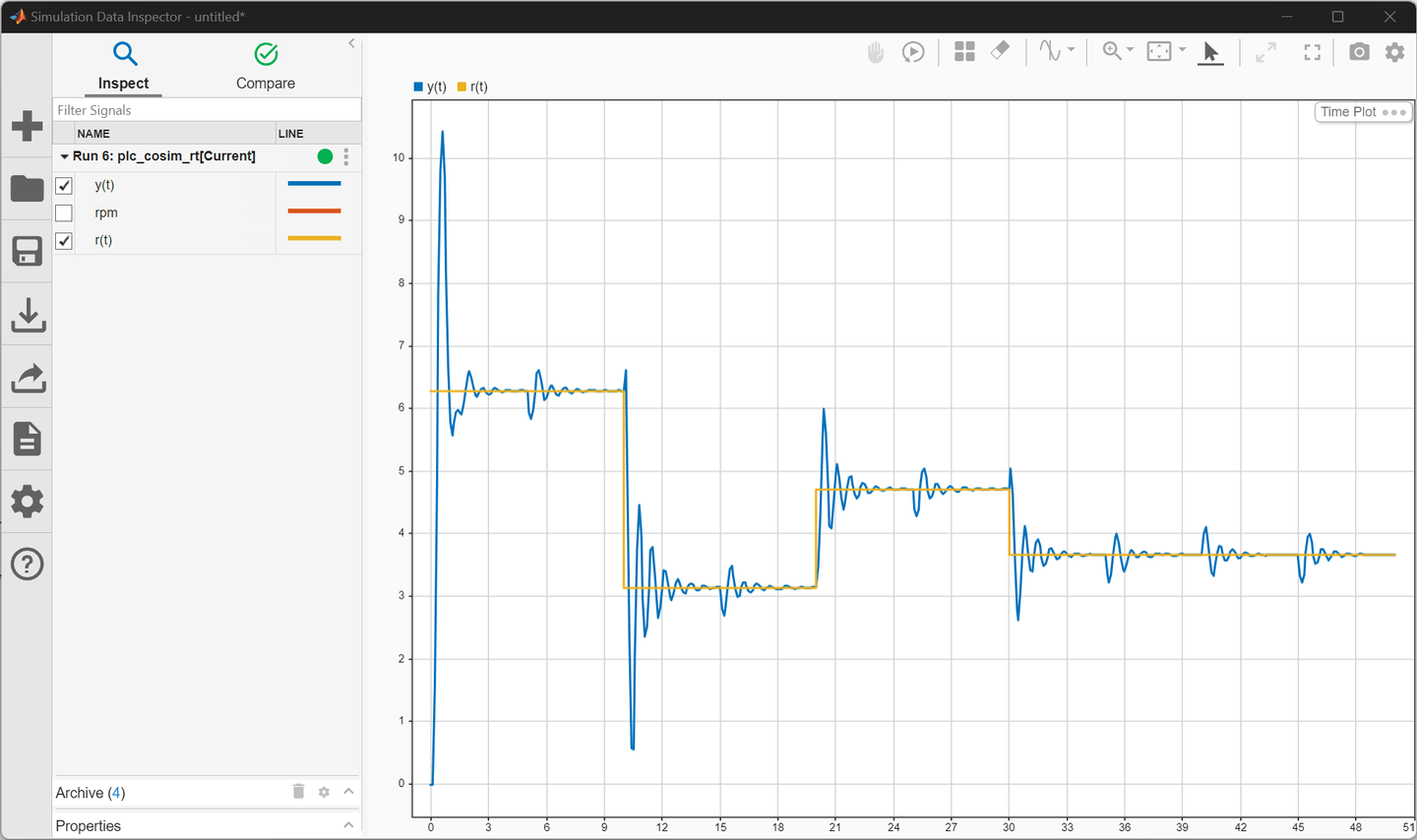Image resolution: width=1417 pixels, height=840 pixels.
Task: Uncheck the r(t) signal
Action: coord(64,240)
